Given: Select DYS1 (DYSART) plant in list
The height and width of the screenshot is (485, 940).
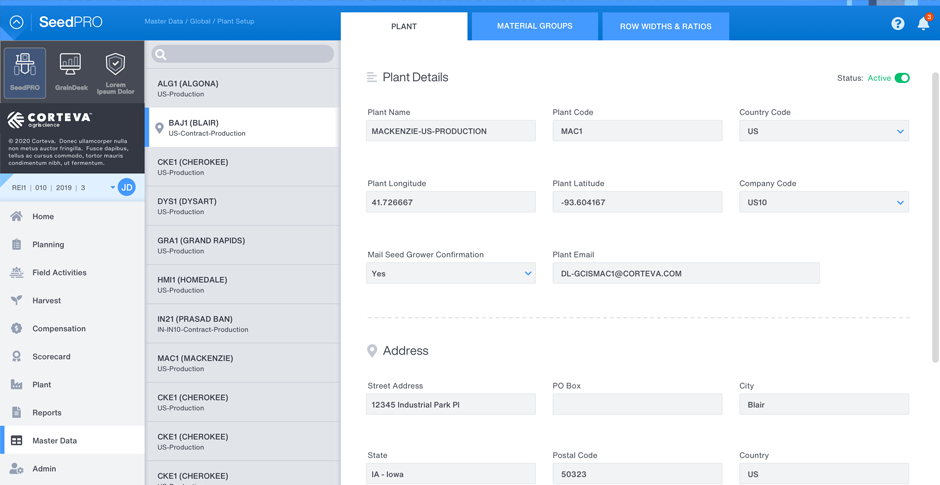Looking at the screenshot, I should point(242,206).
